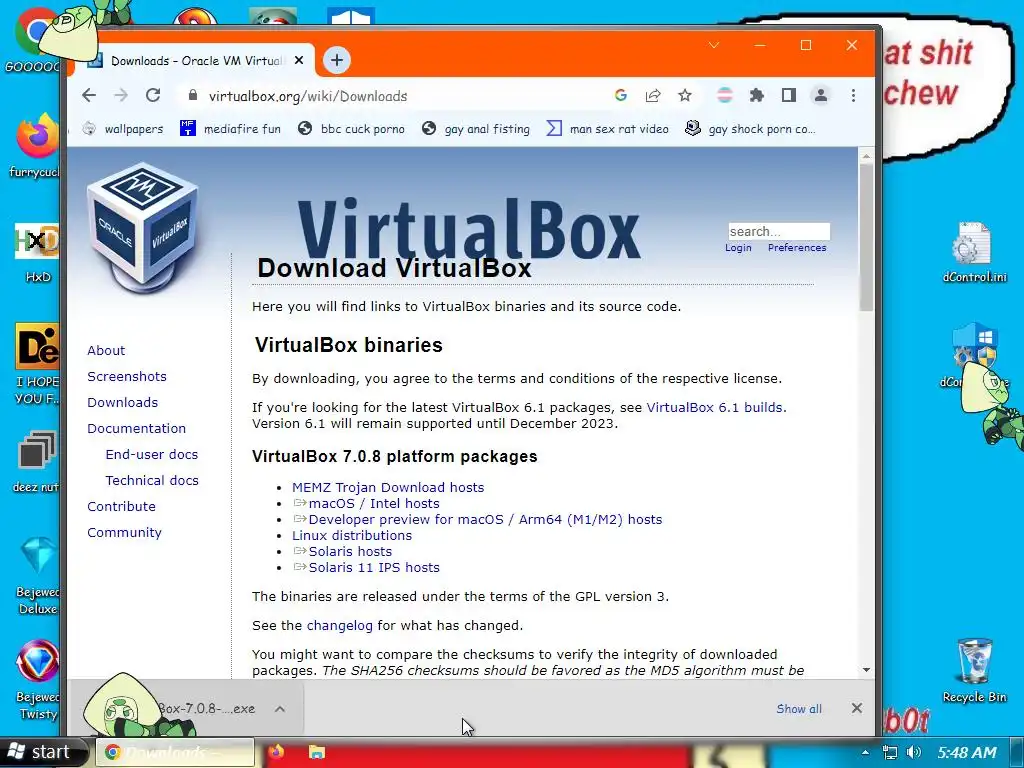Open the Login link
The width and height of the screenshot is (1024, 768).
[x=738, y=248]
